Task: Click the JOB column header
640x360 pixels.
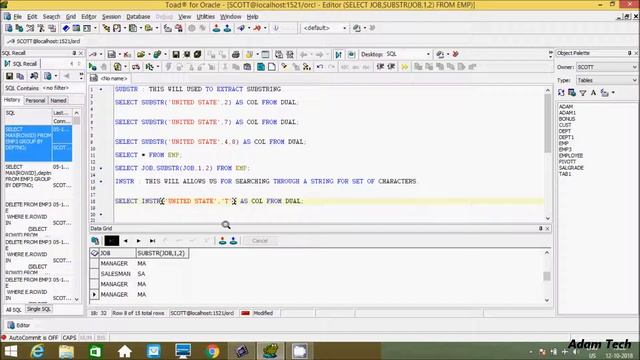Action: (x=118, y=253)
